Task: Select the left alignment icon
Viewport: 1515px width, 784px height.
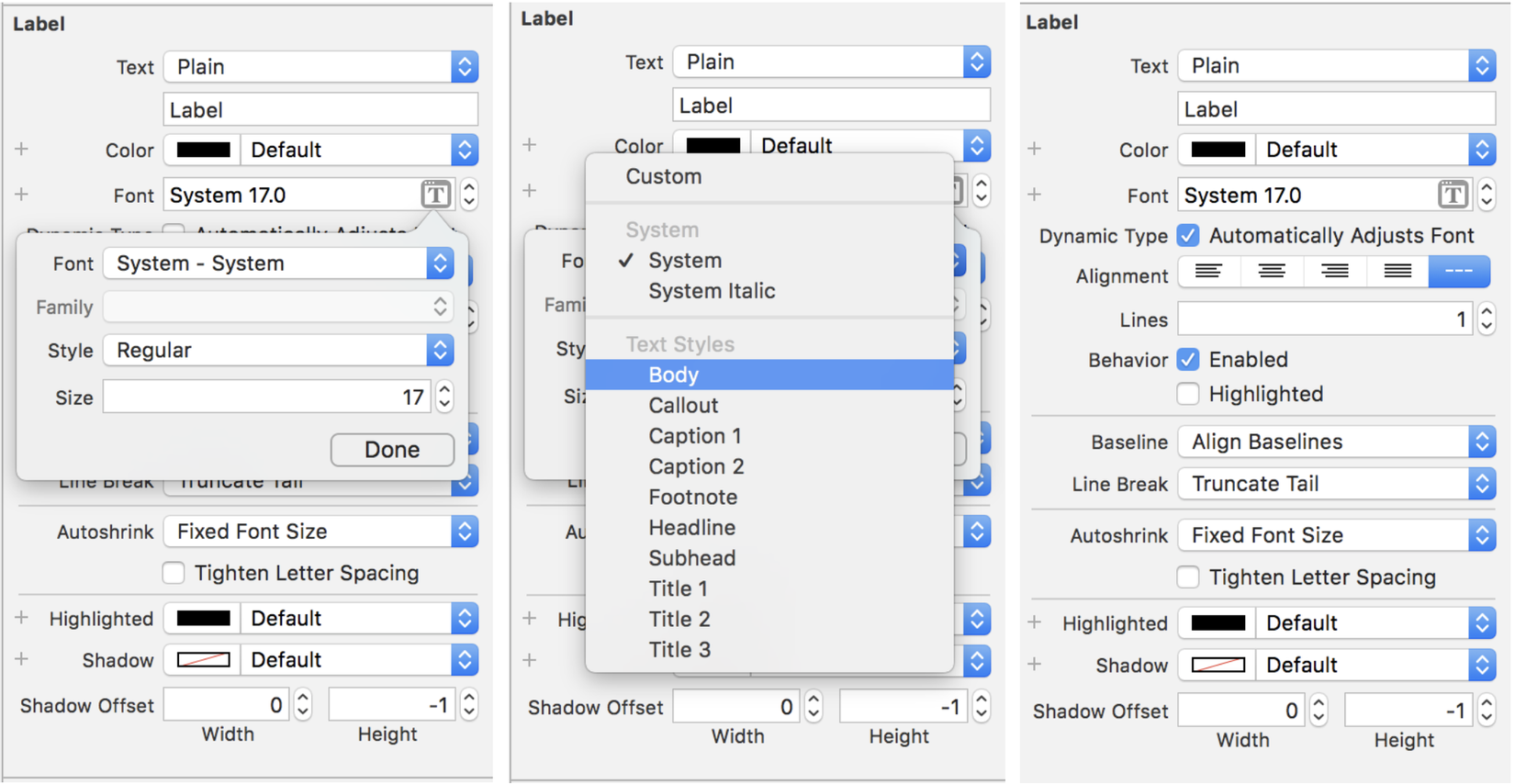Action: click(x=1208, y=272)
